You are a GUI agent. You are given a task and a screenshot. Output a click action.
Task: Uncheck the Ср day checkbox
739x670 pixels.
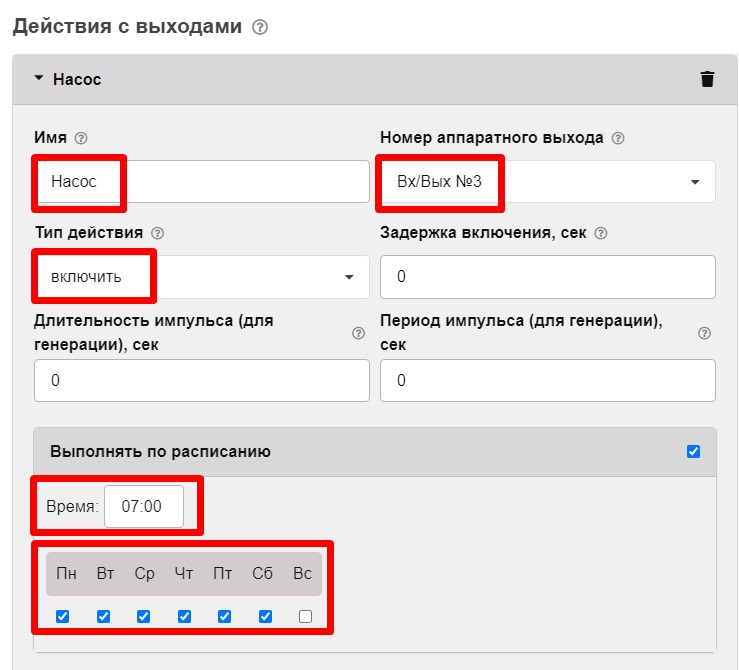pyautogui.click(x=144, y=617)
